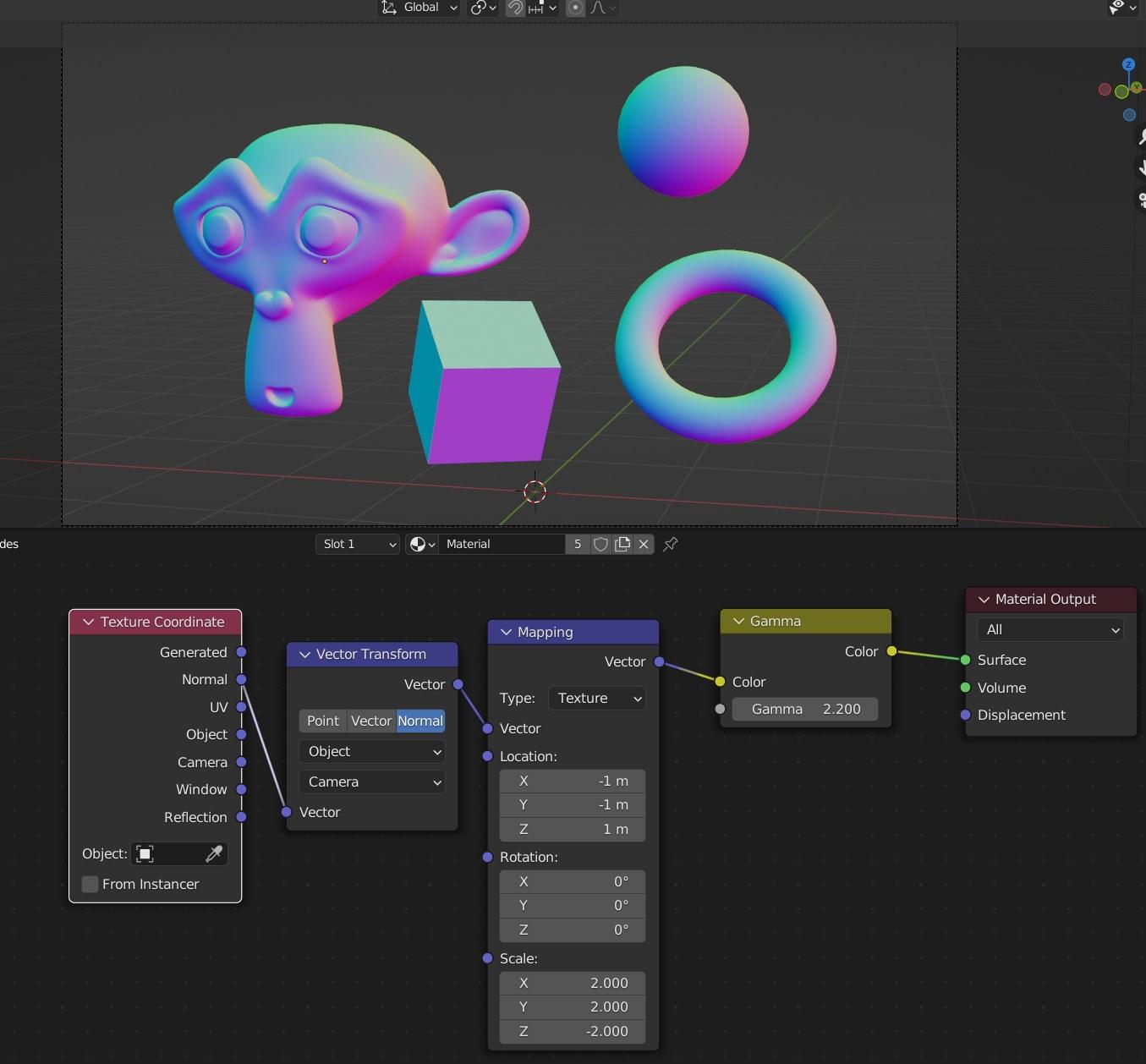Pin the material using the pin icon
Viewport: 1146px width, 1064px height.
(x=669, y=544)
